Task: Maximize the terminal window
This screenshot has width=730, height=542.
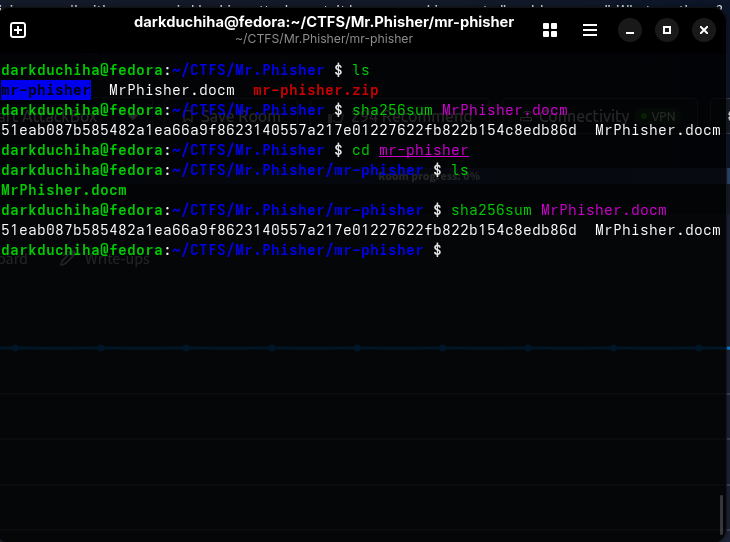Action: [667, 30]
